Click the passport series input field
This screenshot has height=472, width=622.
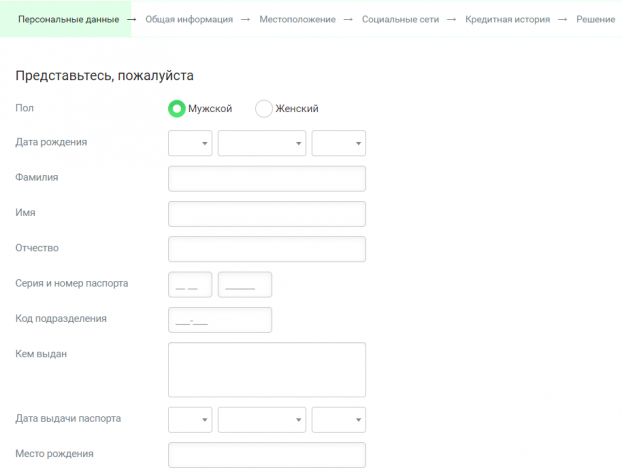point(190,284)
